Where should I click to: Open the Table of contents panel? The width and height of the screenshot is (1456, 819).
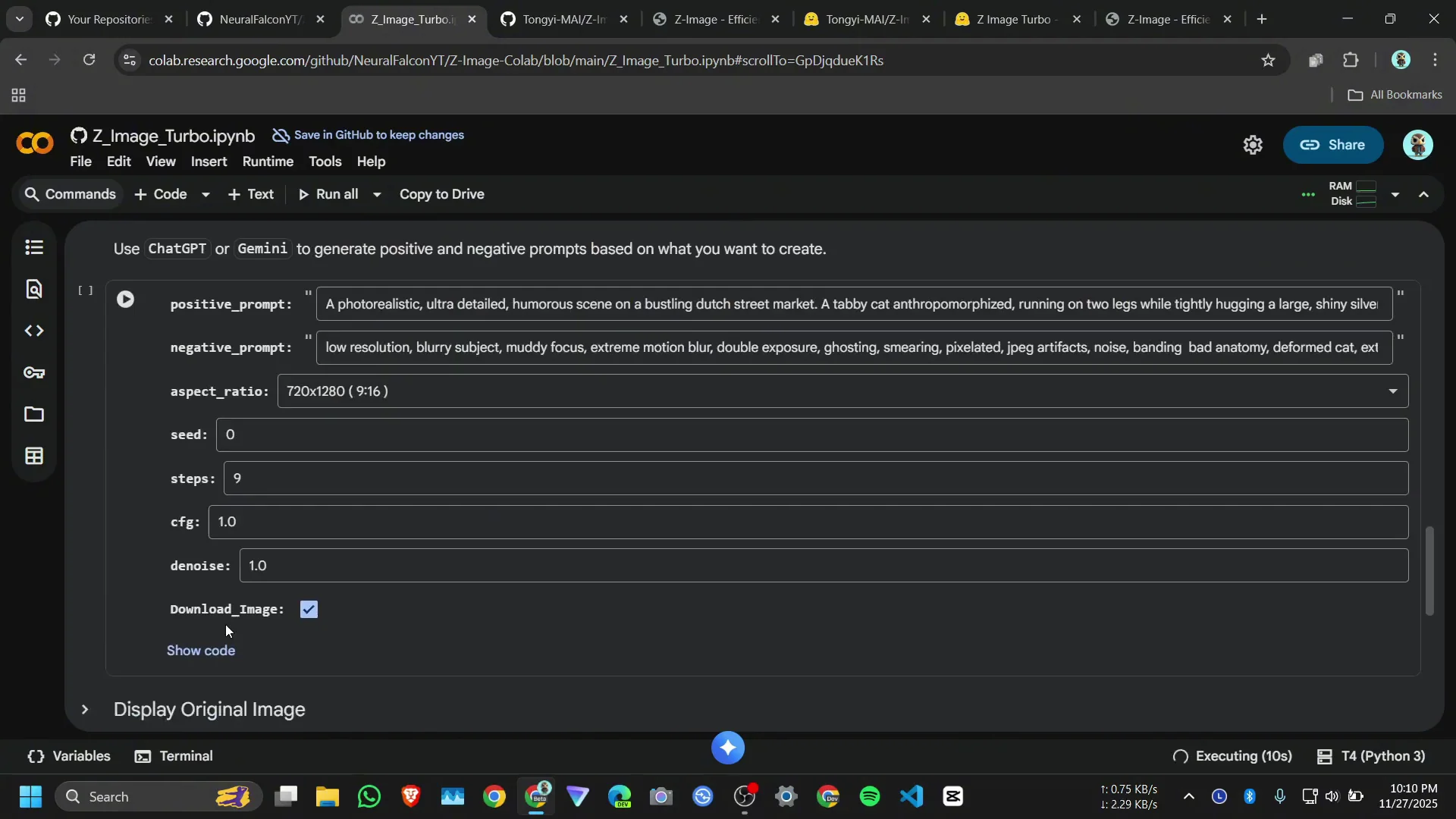coord(34,247)
